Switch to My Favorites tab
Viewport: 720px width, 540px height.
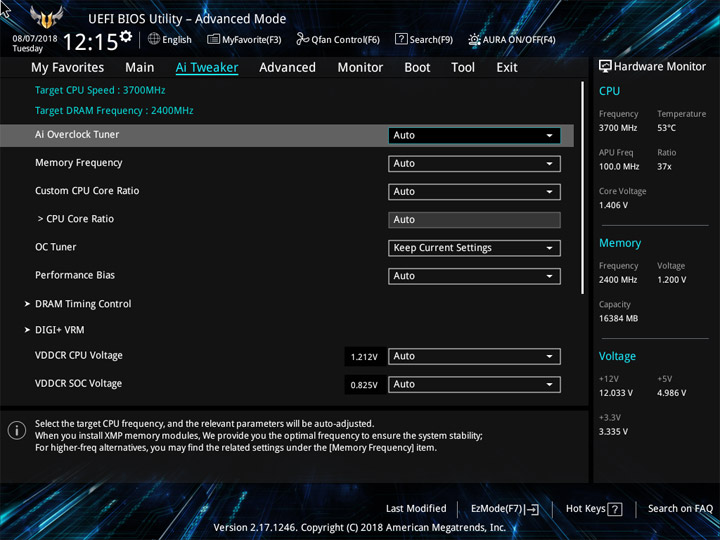pos(68,68)
